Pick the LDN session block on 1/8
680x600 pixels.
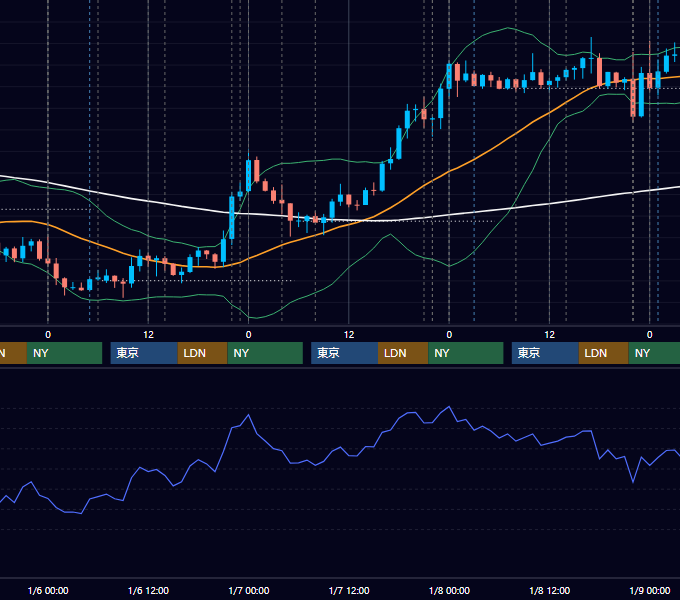click(603, 353)
